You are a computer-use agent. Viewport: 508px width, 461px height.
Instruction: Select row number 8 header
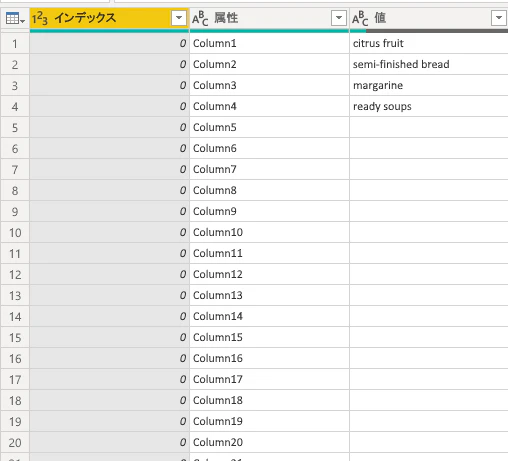15,190
